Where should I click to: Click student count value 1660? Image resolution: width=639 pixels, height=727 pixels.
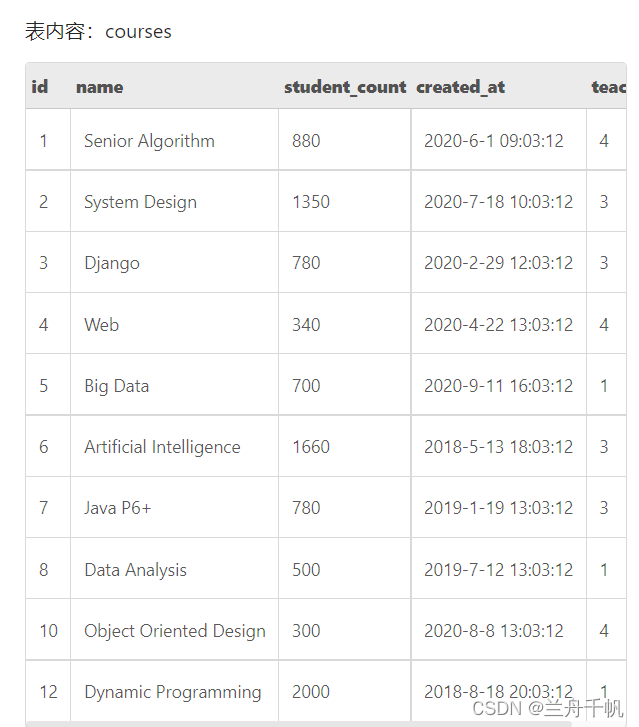(x=311, y=447)
